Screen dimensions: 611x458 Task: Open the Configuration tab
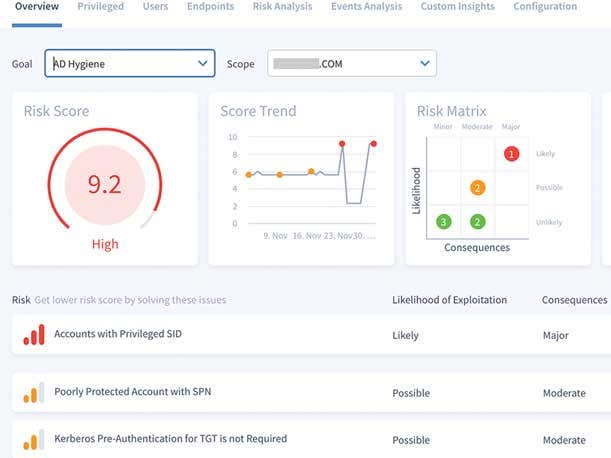(544, 7)
